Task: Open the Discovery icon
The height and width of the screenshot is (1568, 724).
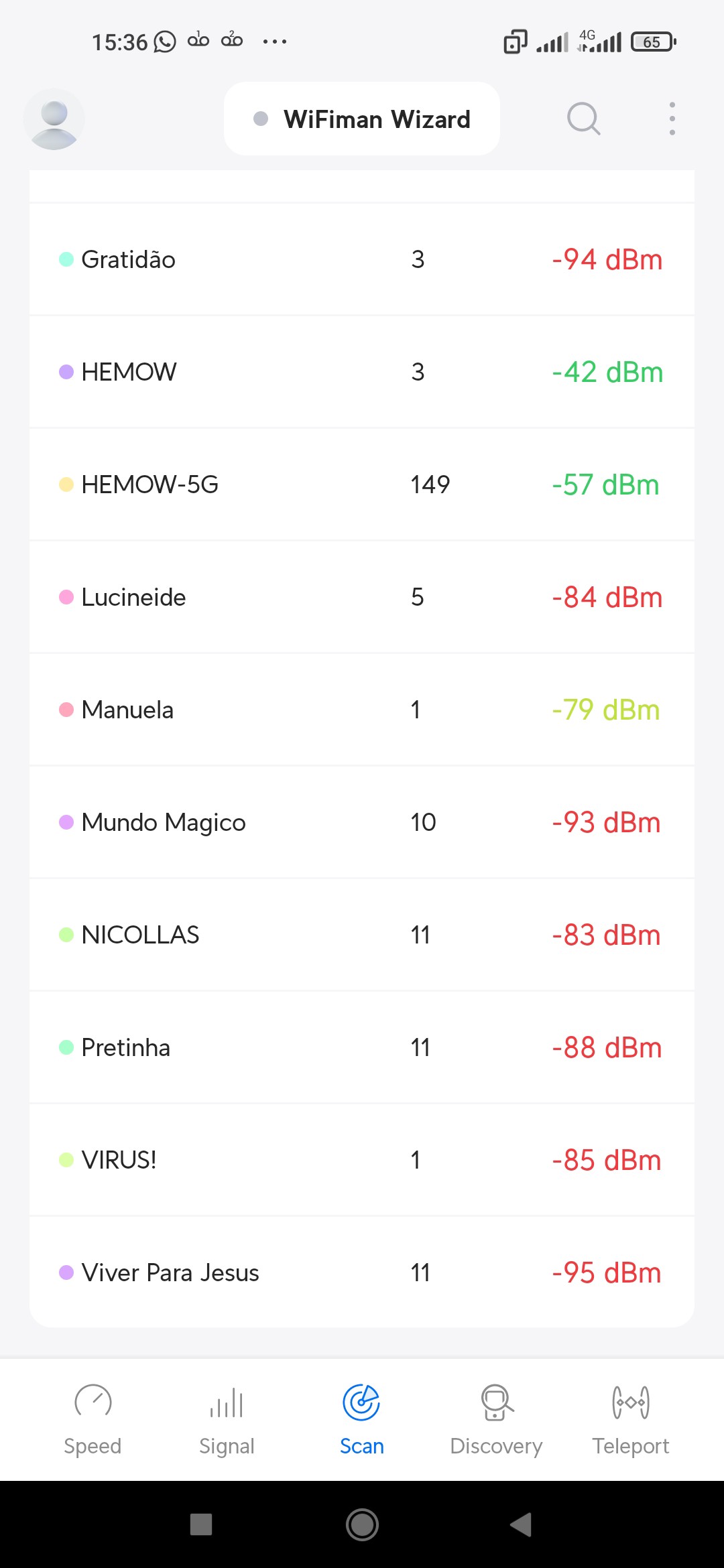Action: [496, 1402]
